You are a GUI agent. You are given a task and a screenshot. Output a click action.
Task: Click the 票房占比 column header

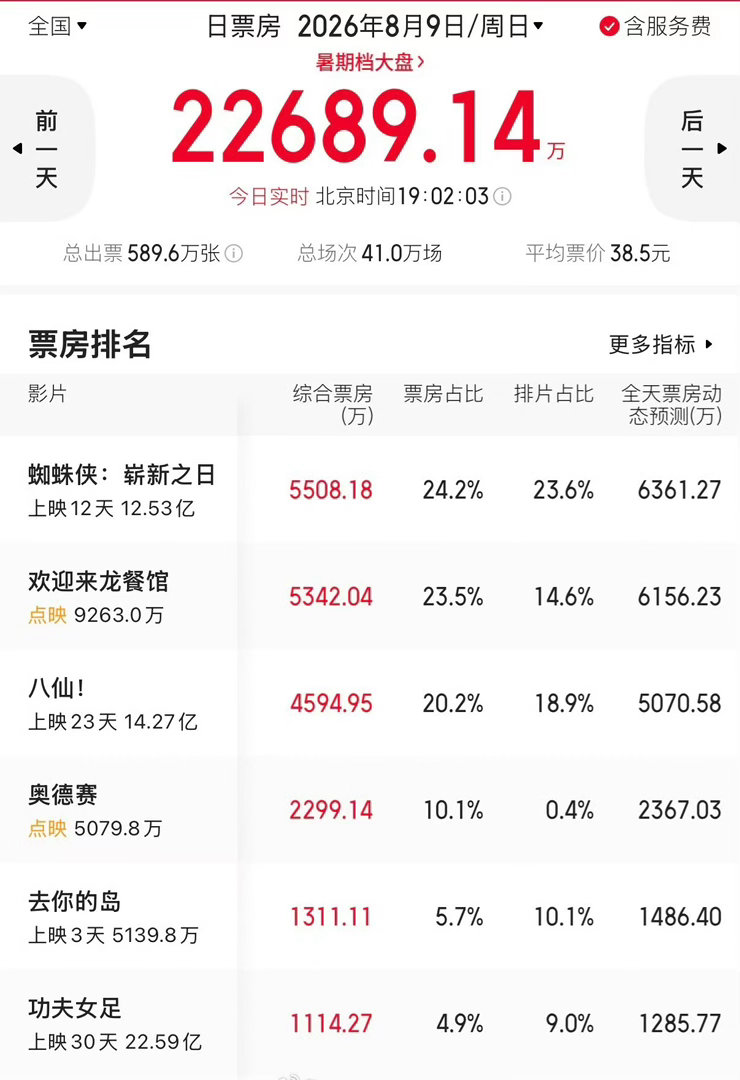(x=443, y=394)
